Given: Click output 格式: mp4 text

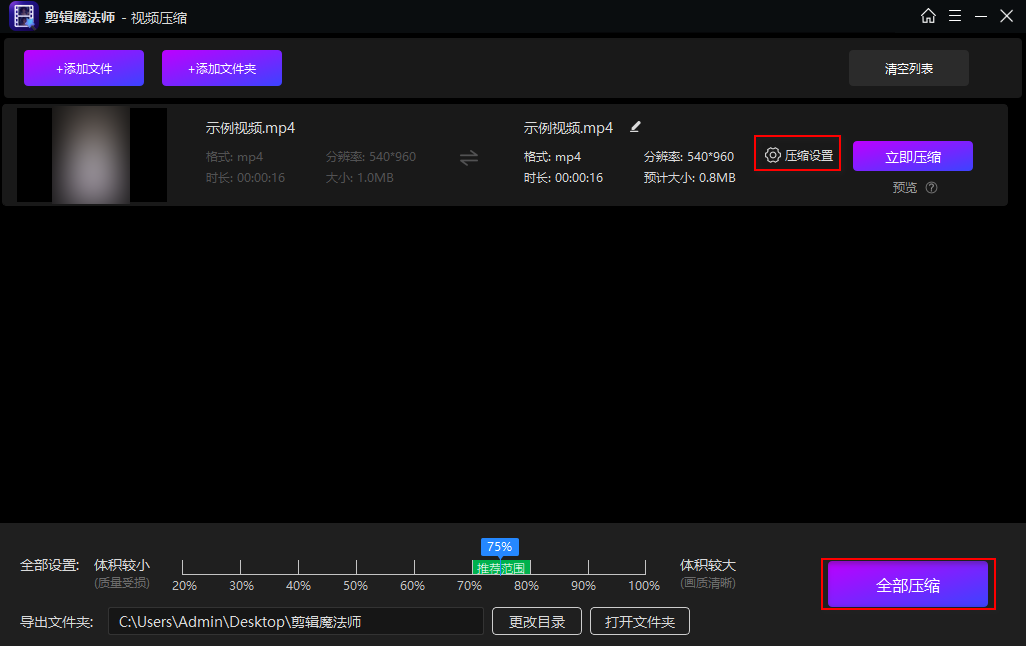Looking at the screenshot, I should point(552,156).
